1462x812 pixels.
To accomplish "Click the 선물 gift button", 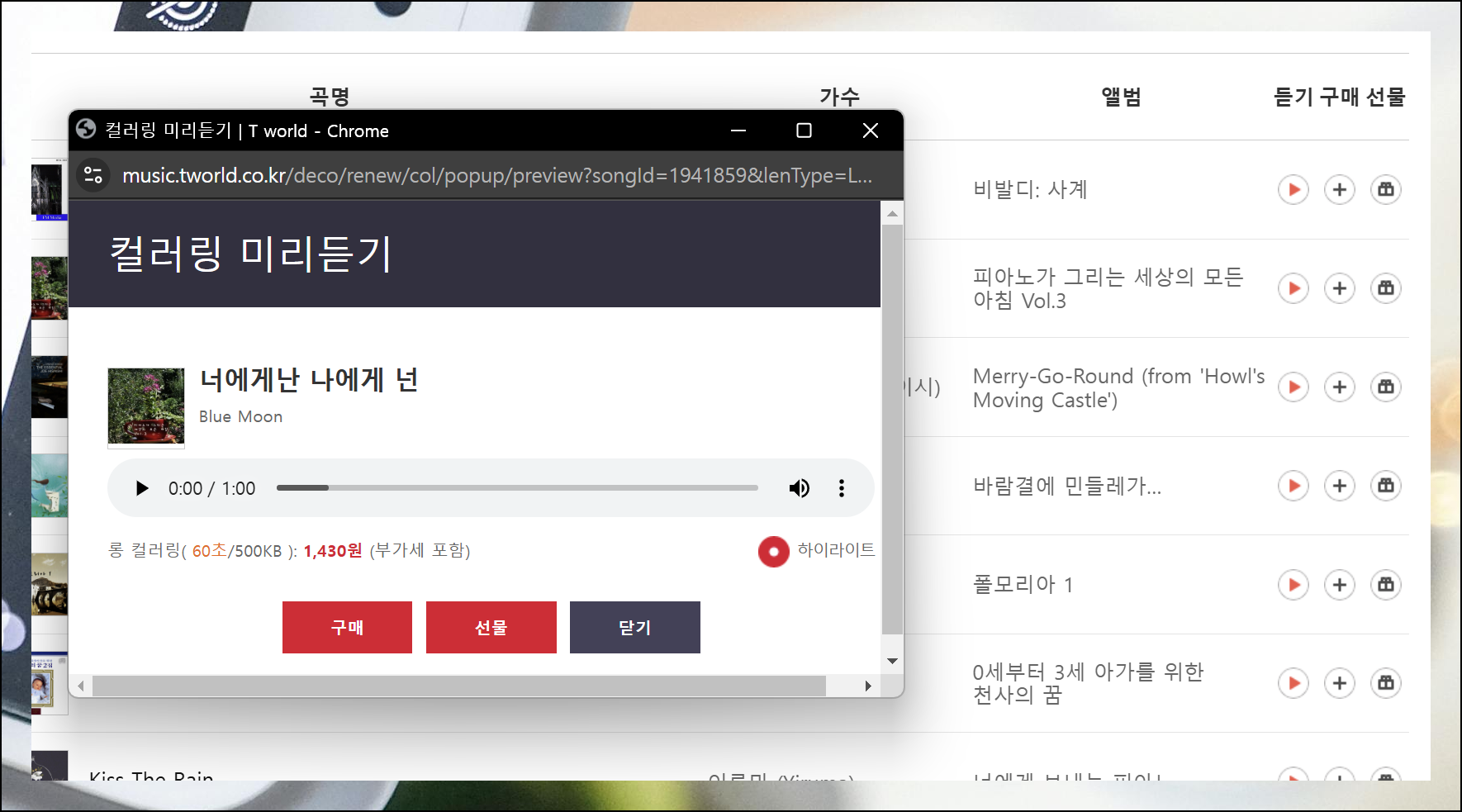I will pos(491,627).
